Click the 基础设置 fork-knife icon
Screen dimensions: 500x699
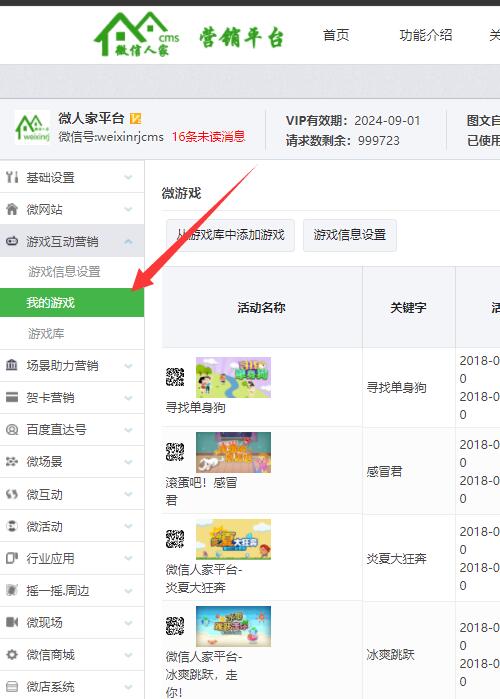[x=12, y=177]
